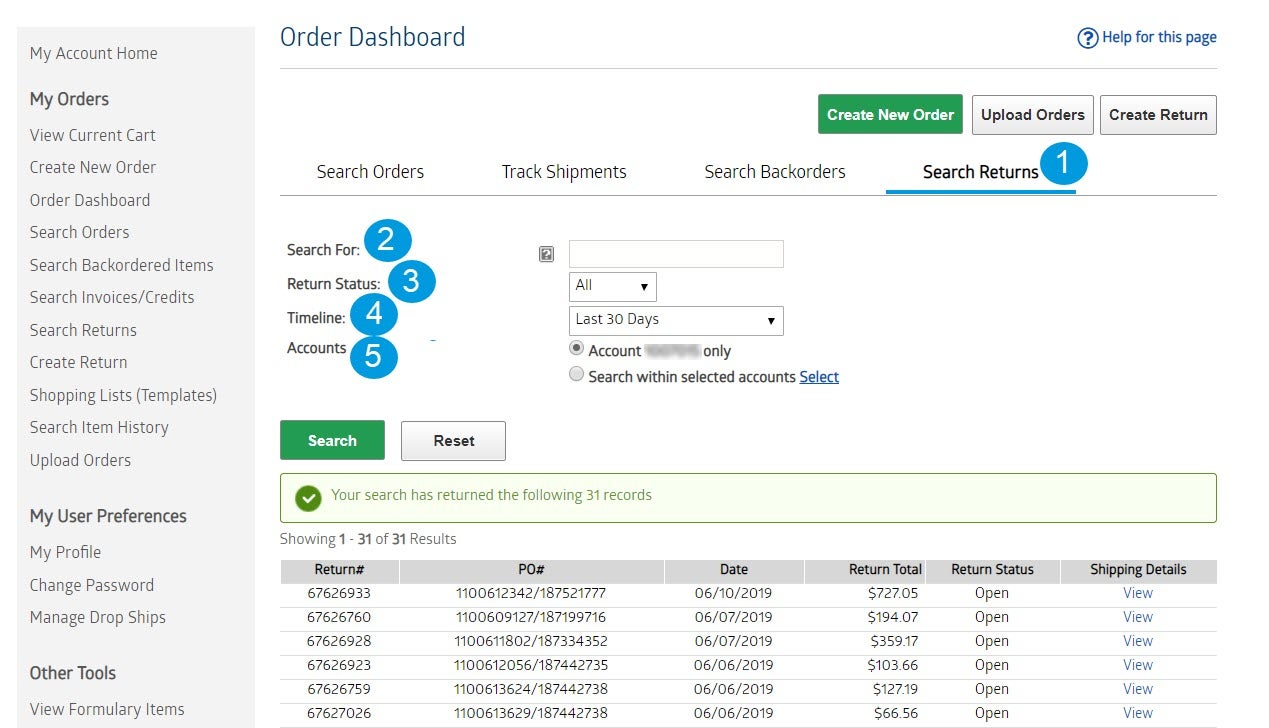Click the numbered callout badge 1

click(1063, 162)
